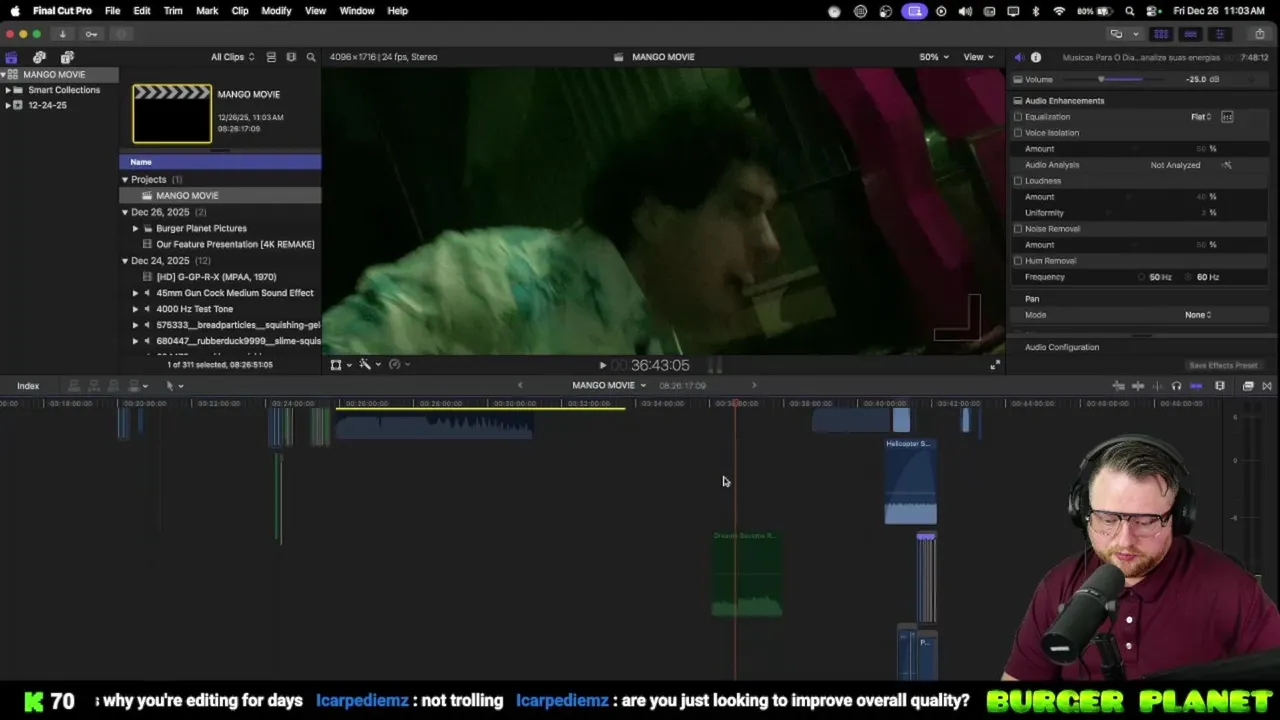
Task: Toggle the browser panel visibility button
Action: [x=1161, y=34]
